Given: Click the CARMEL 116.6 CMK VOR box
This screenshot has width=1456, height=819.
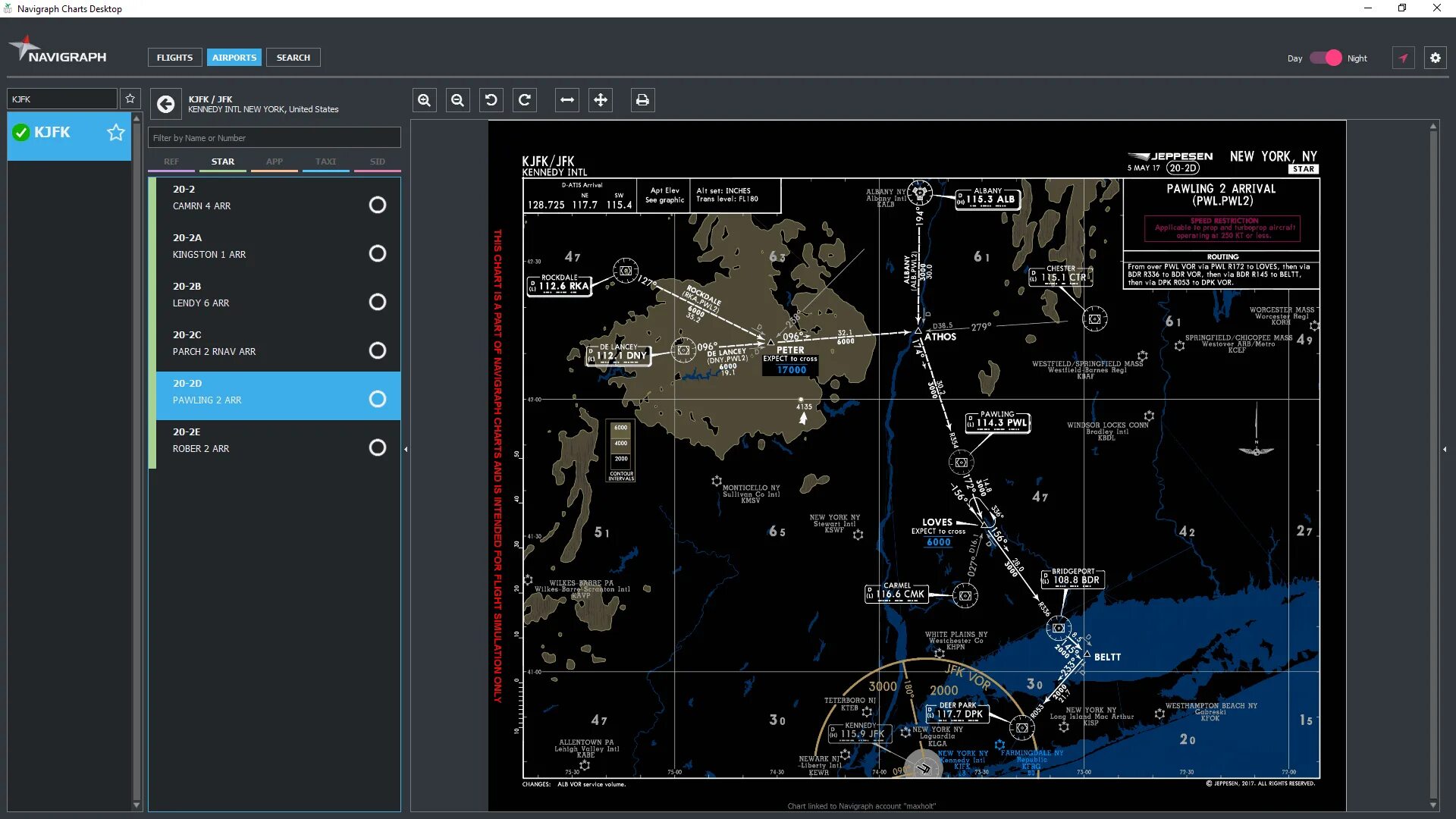Looking at the screenshot, I should click(897, 592).
